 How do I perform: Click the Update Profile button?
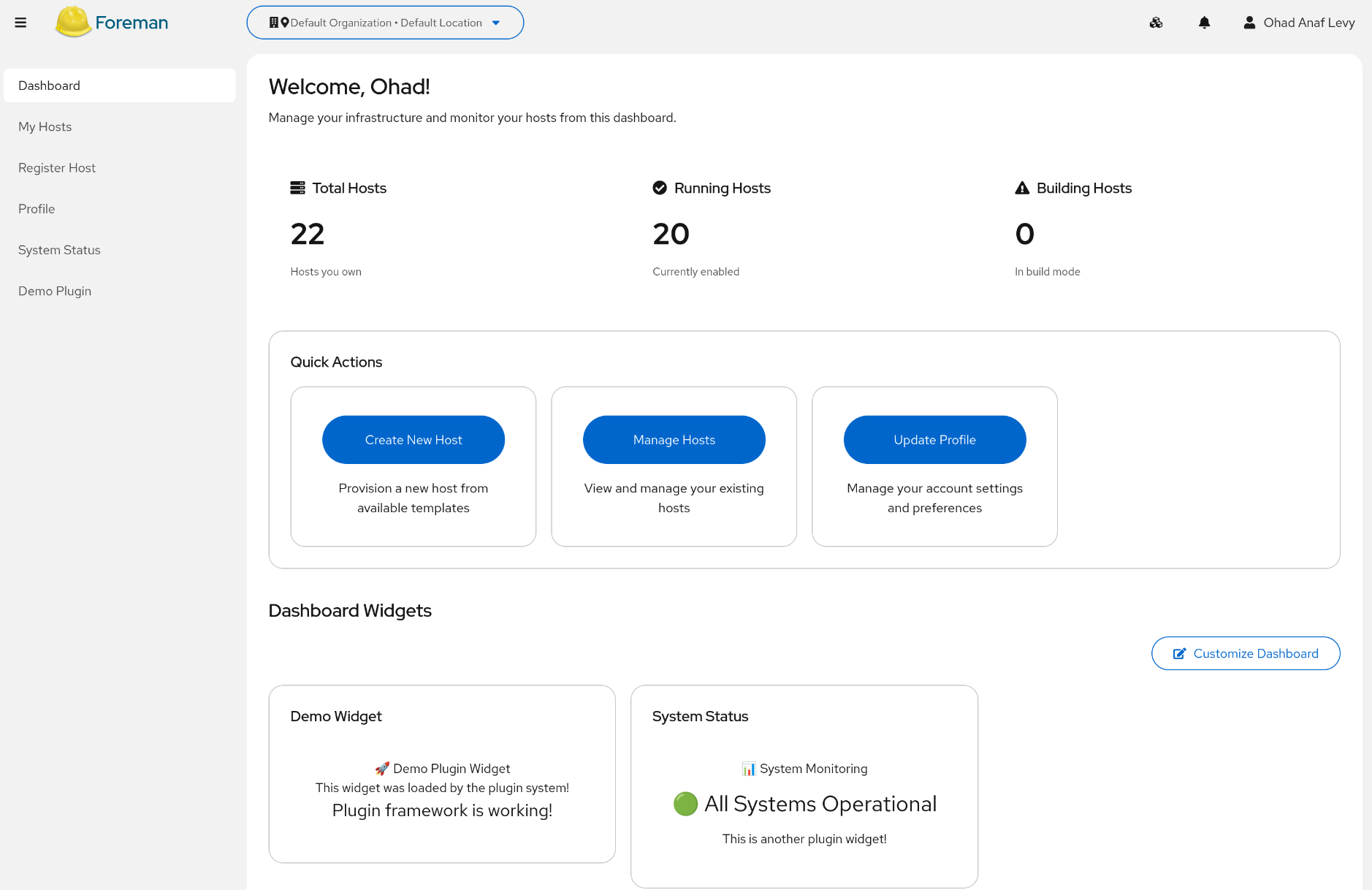pyautogui.click(x=934, y=440)
